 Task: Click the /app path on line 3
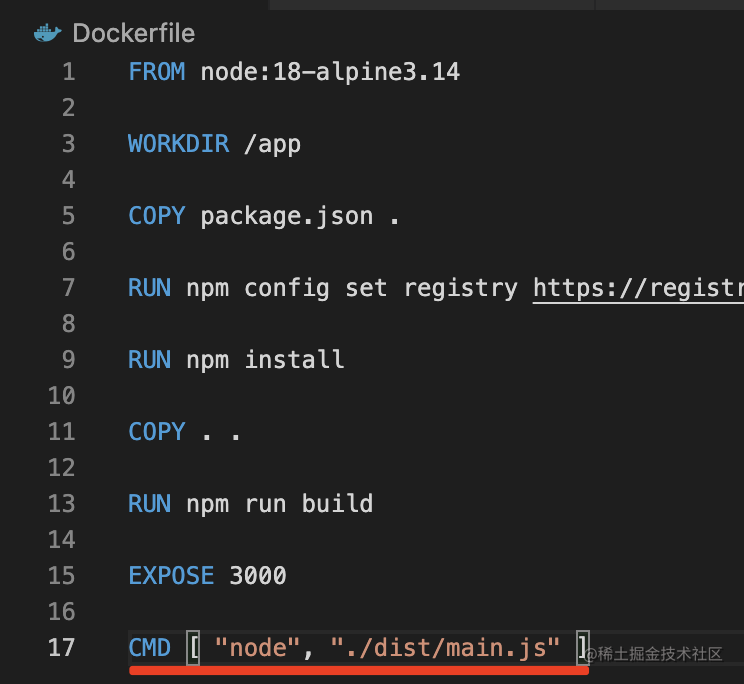[272, 145]
